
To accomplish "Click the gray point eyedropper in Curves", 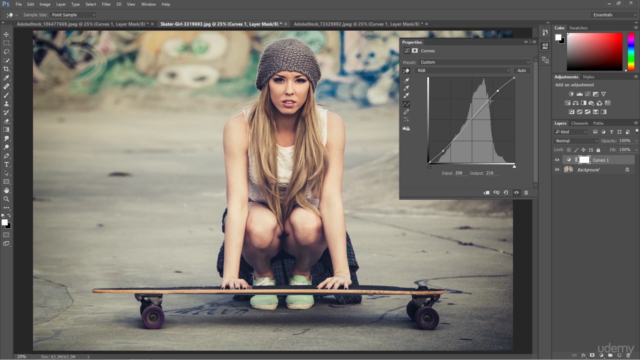I will click(406, 88).
